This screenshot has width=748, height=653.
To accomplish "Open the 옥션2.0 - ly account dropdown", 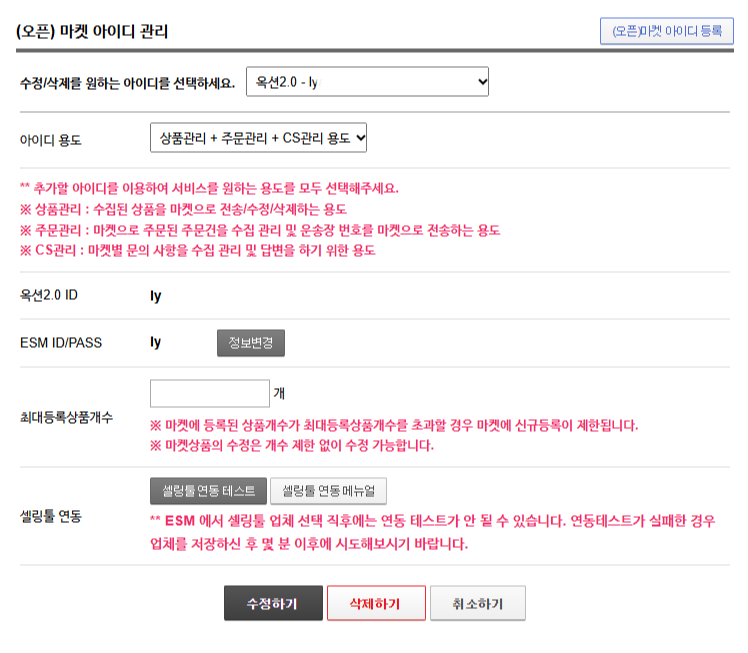I will 367,82.
